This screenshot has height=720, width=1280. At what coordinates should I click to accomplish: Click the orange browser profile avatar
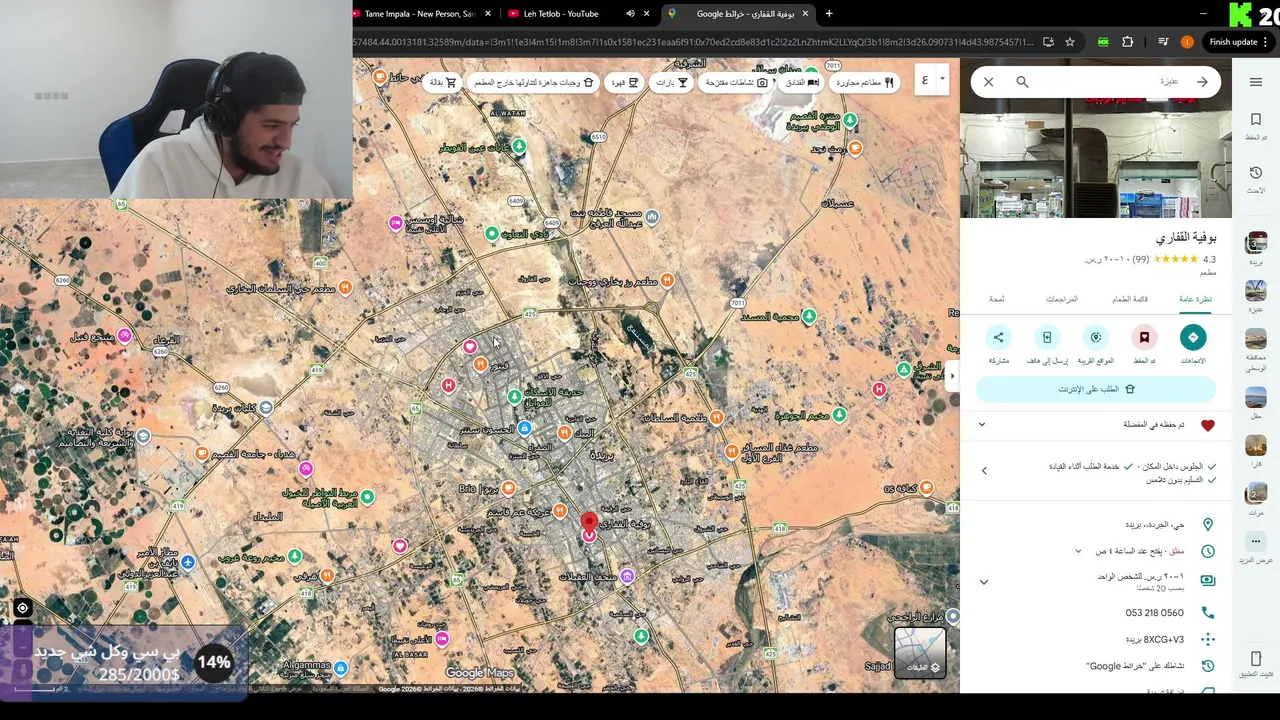(1187, 42)
